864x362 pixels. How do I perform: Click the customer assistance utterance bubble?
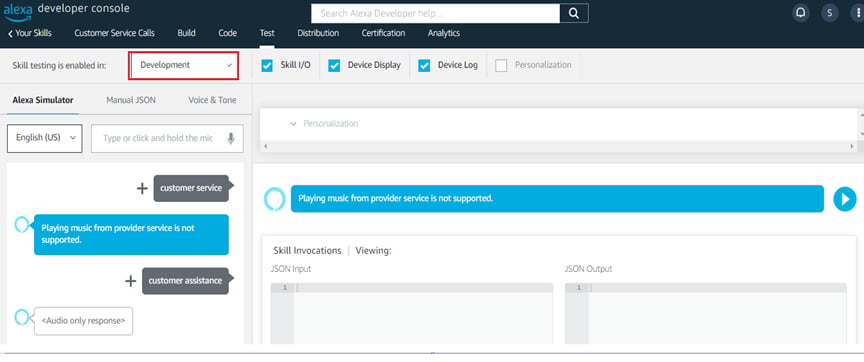185,281
